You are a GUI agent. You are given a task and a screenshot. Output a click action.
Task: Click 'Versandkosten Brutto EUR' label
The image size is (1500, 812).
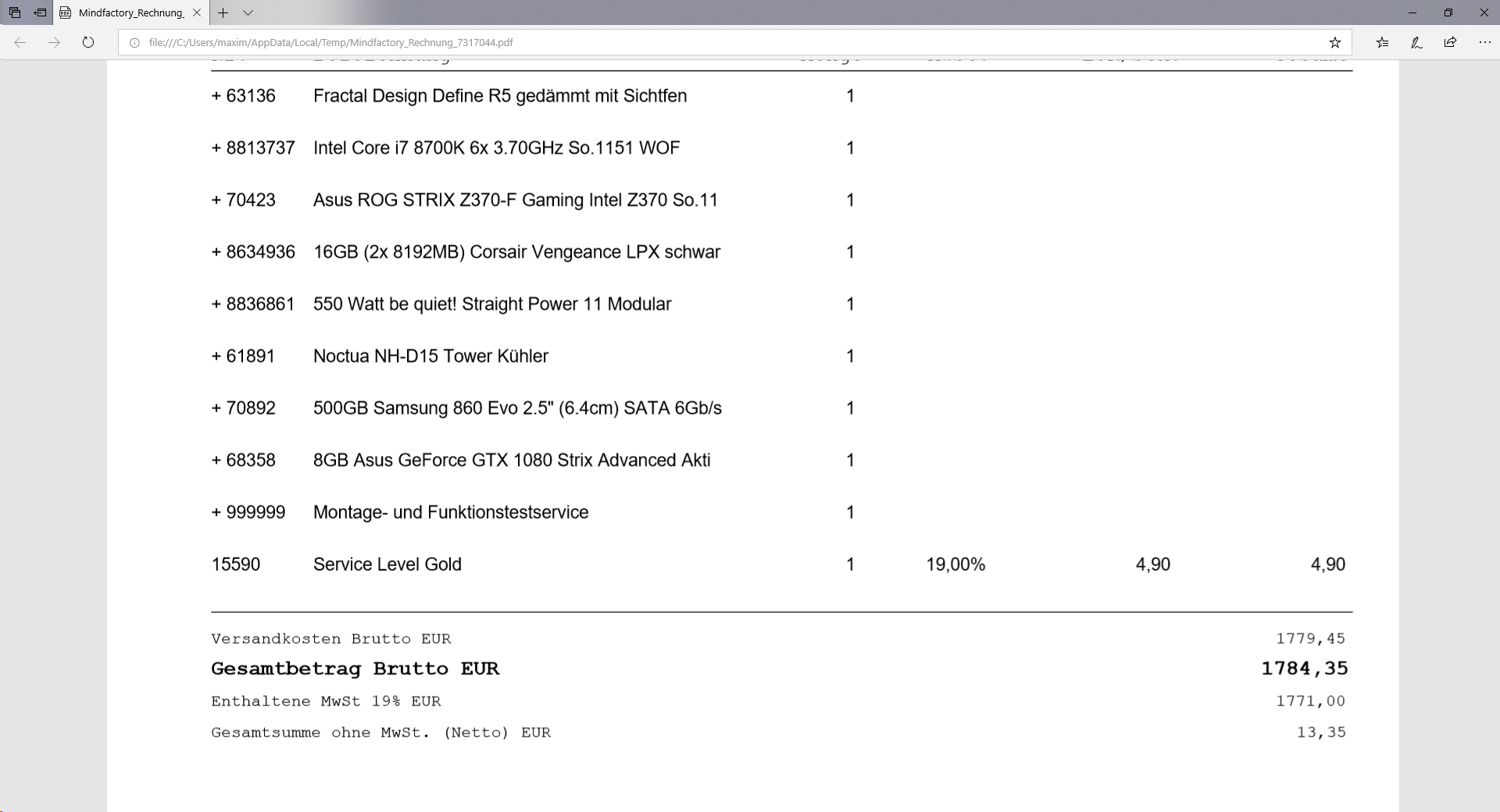(x=331, y=639)
